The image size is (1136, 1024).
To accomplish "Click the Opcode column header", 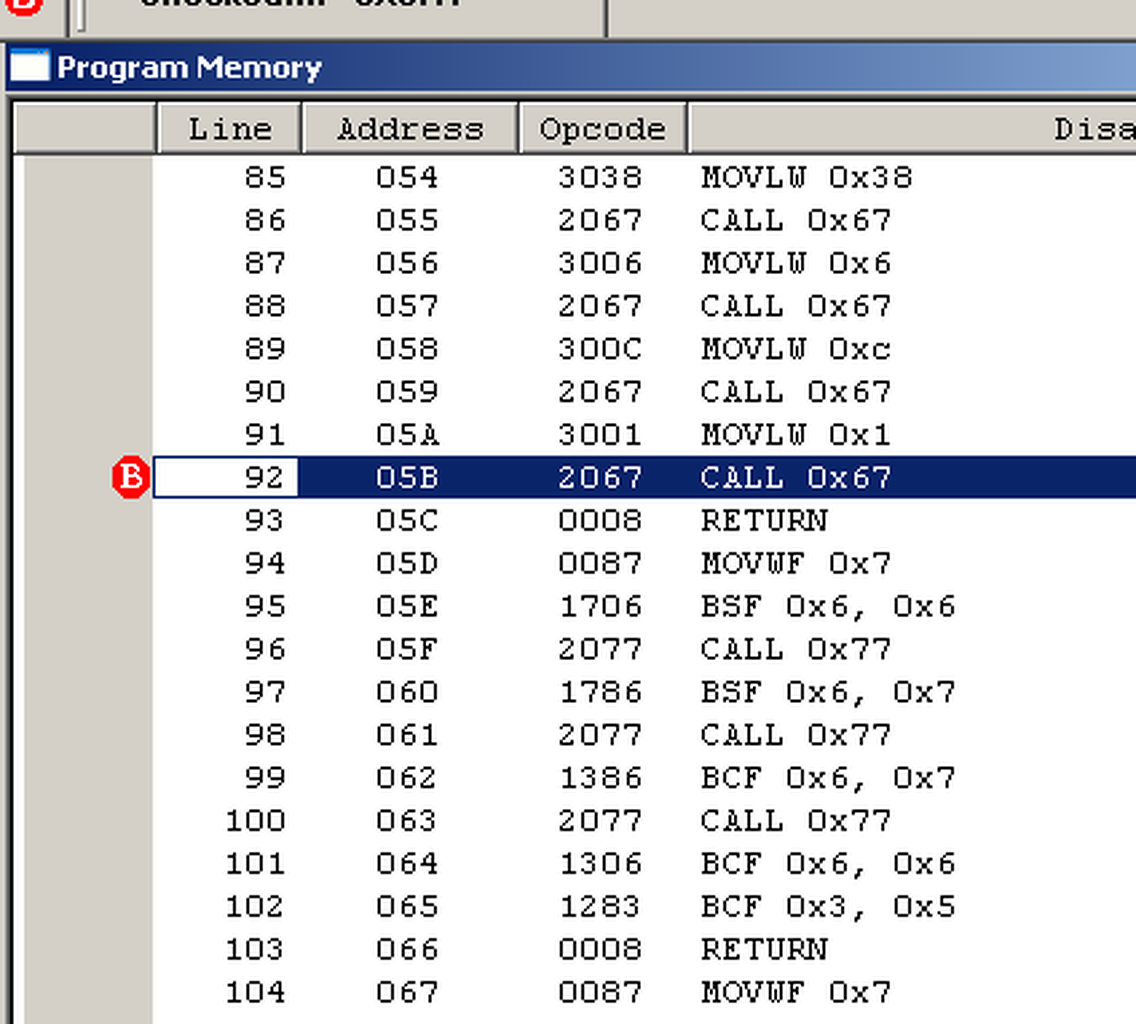I will coord(602,129).
